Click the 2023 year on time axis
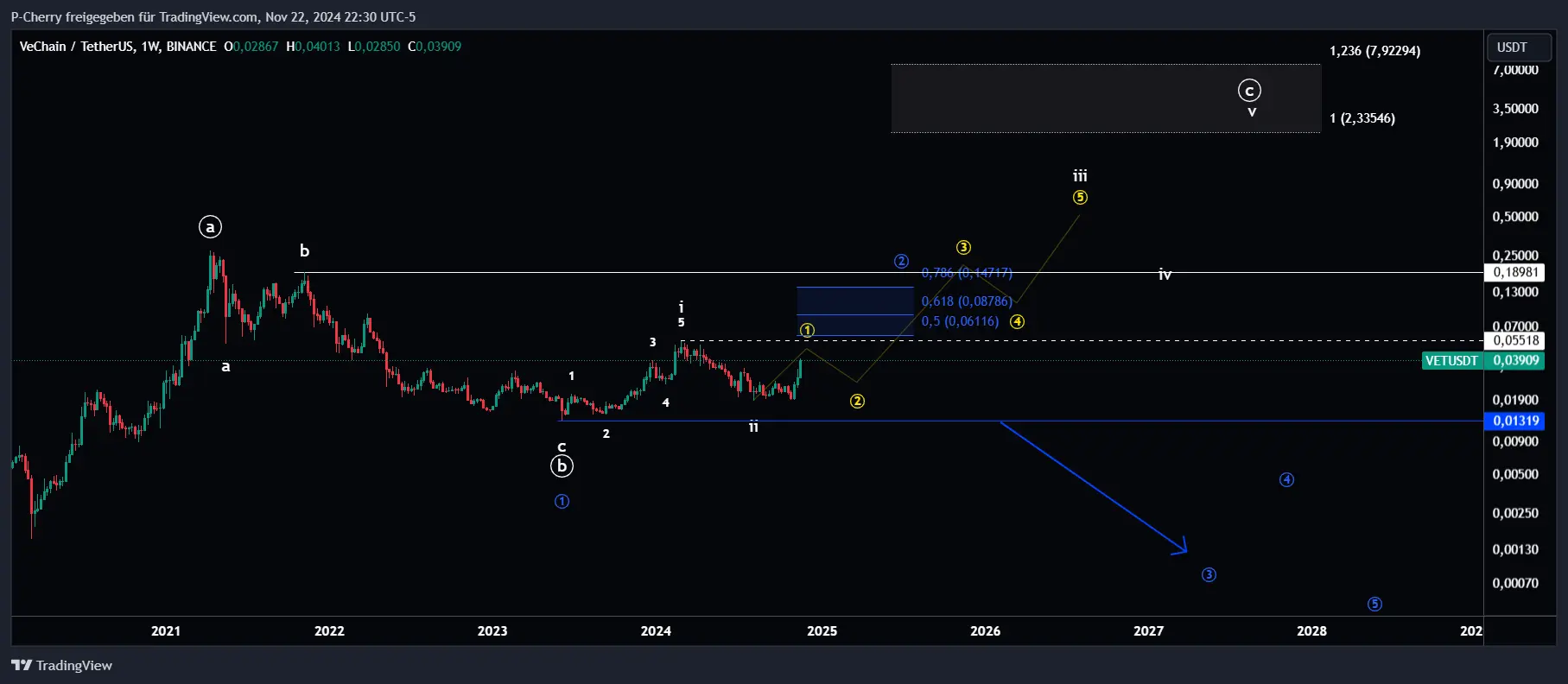 click(492, 630)
